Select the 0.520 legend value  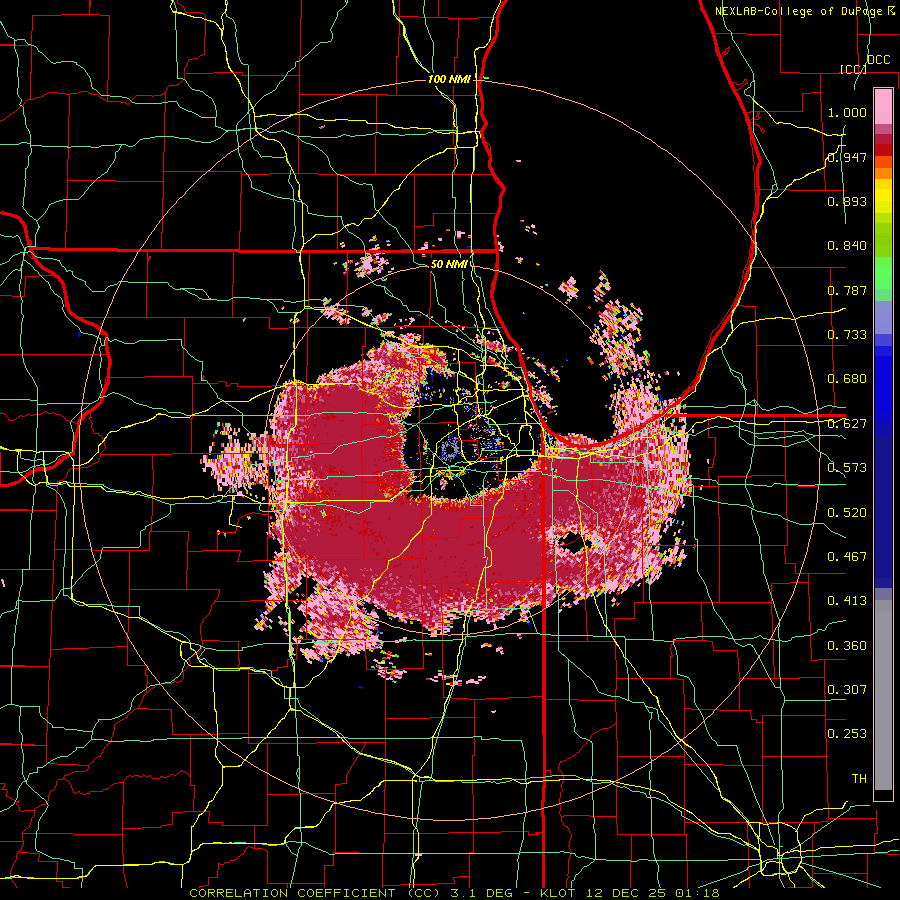pyautogui.click(x=847, y=513)
